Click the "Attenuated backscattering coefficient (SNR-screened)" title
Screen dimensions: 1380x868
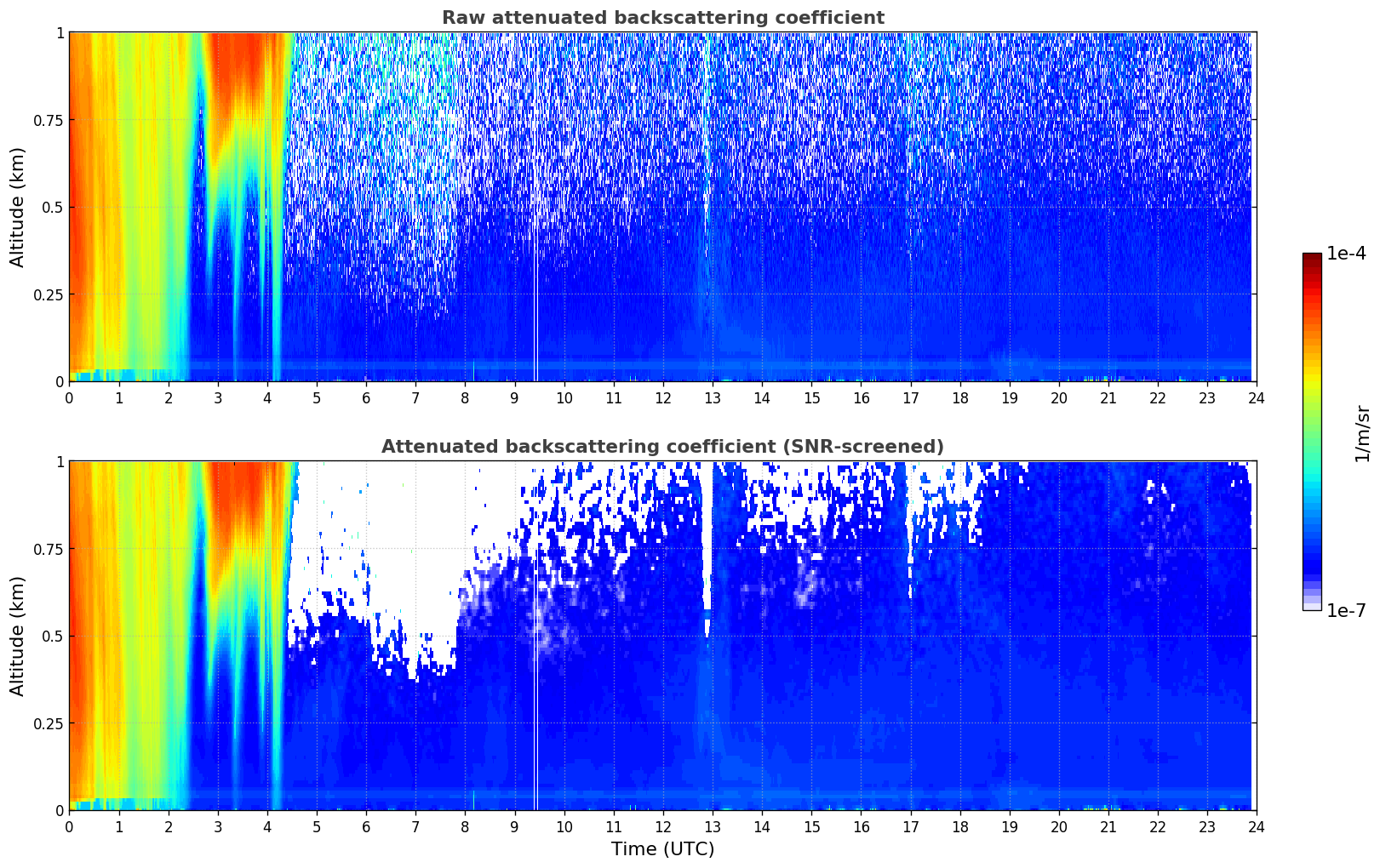(x=662, y=447)
